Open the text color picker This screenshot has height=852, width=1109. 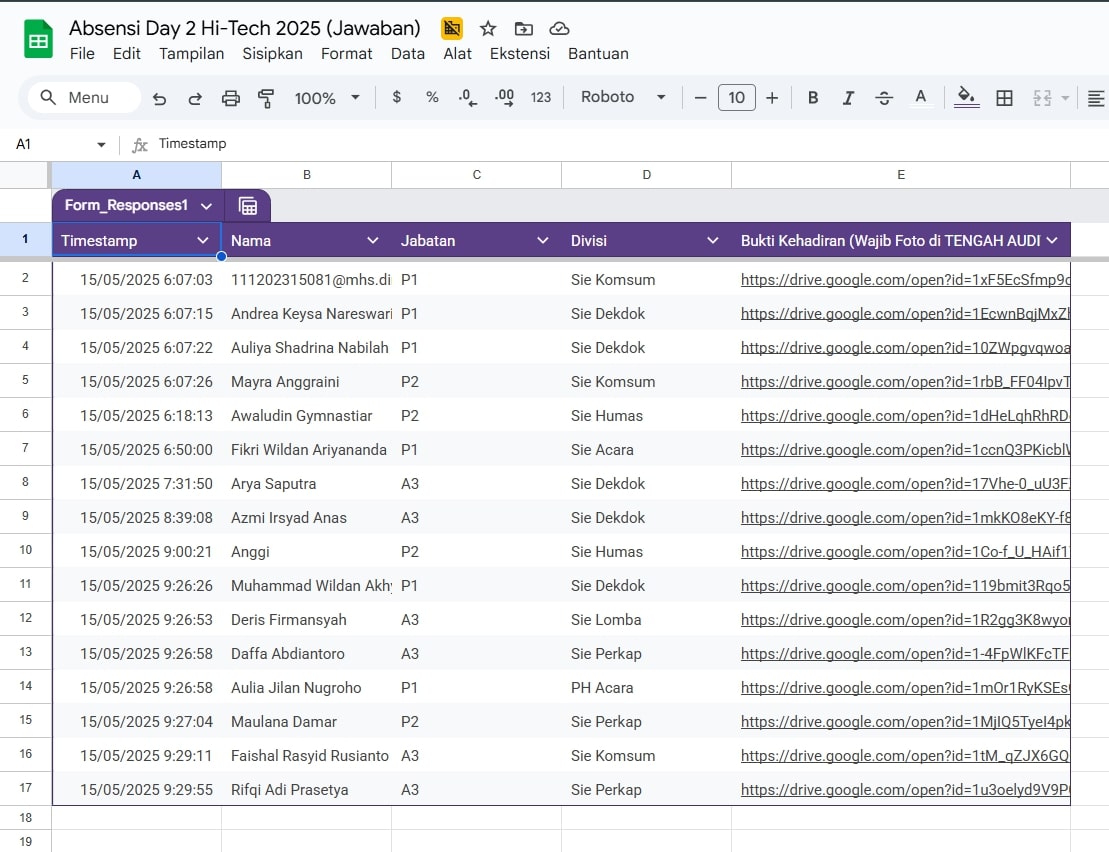click(920, 98)
